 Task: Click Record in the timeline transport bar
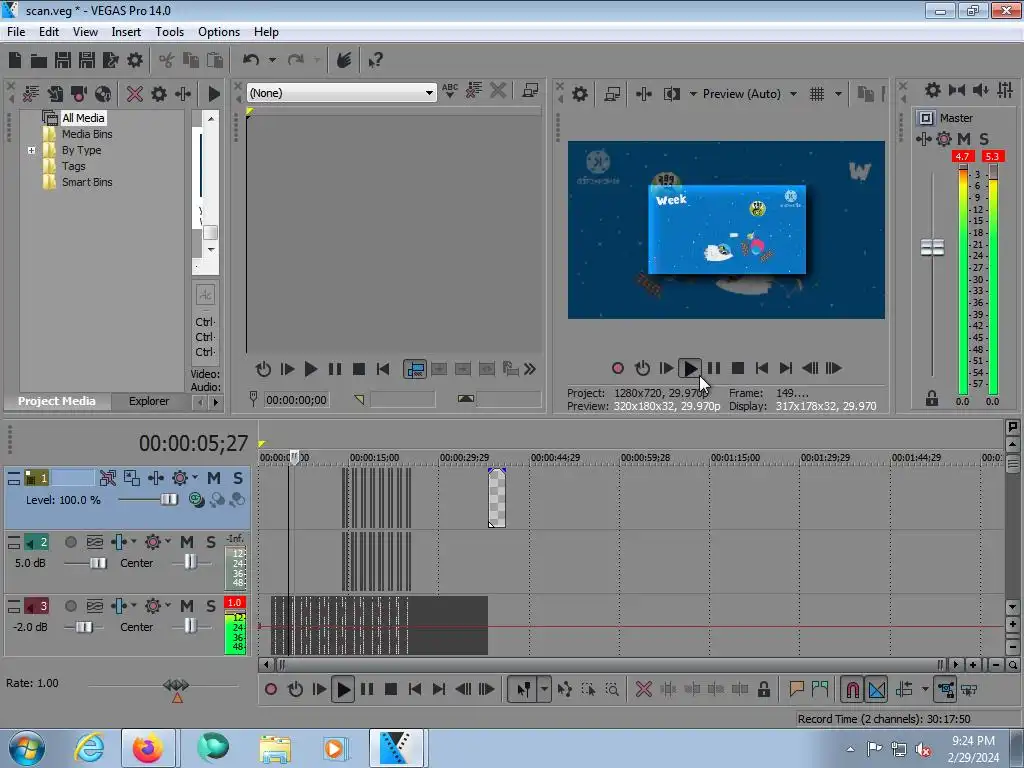coord(270,689)
